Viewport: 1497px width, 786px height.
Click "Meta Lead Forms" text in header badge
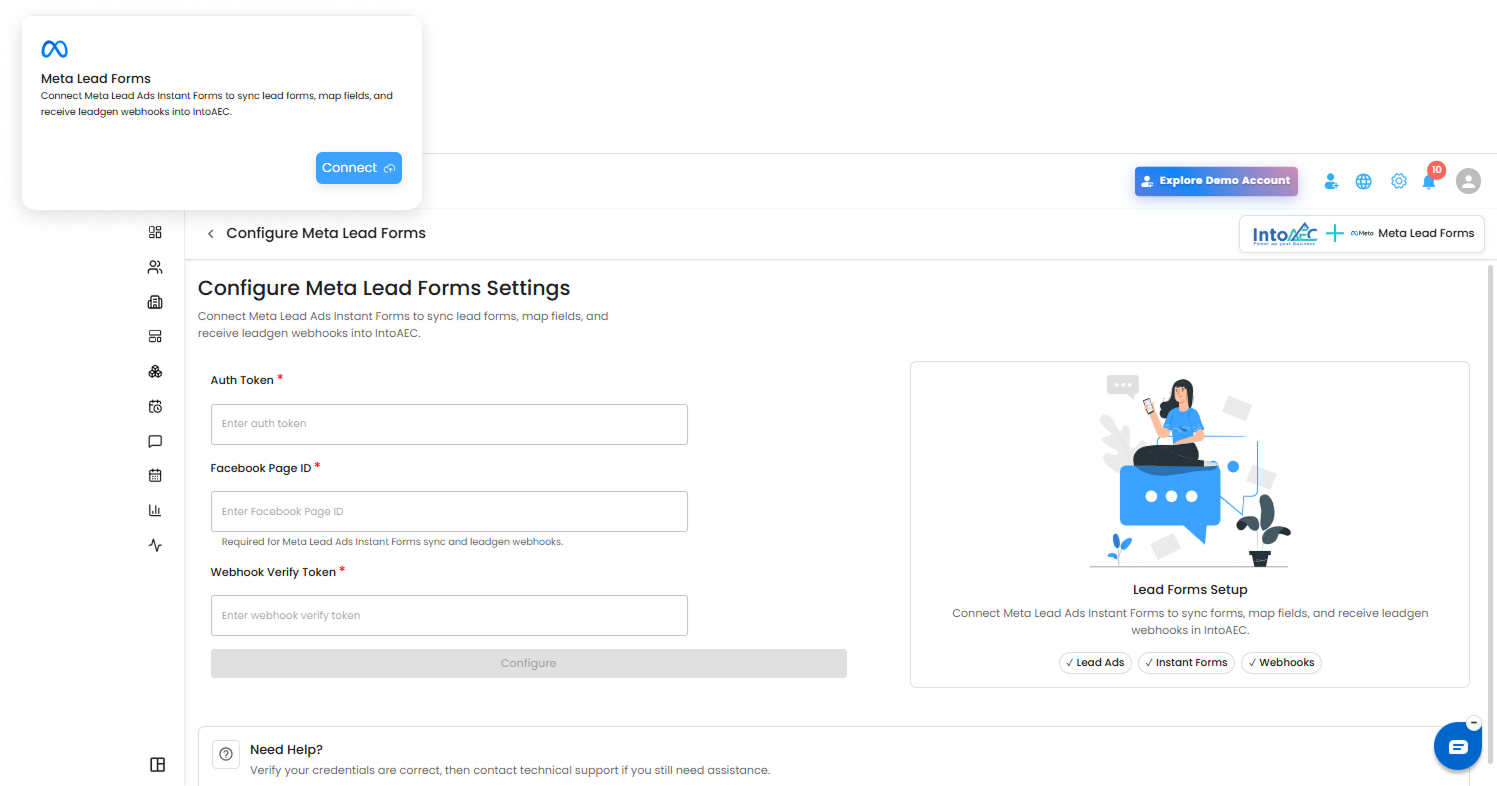click(x=1426, y=233)
